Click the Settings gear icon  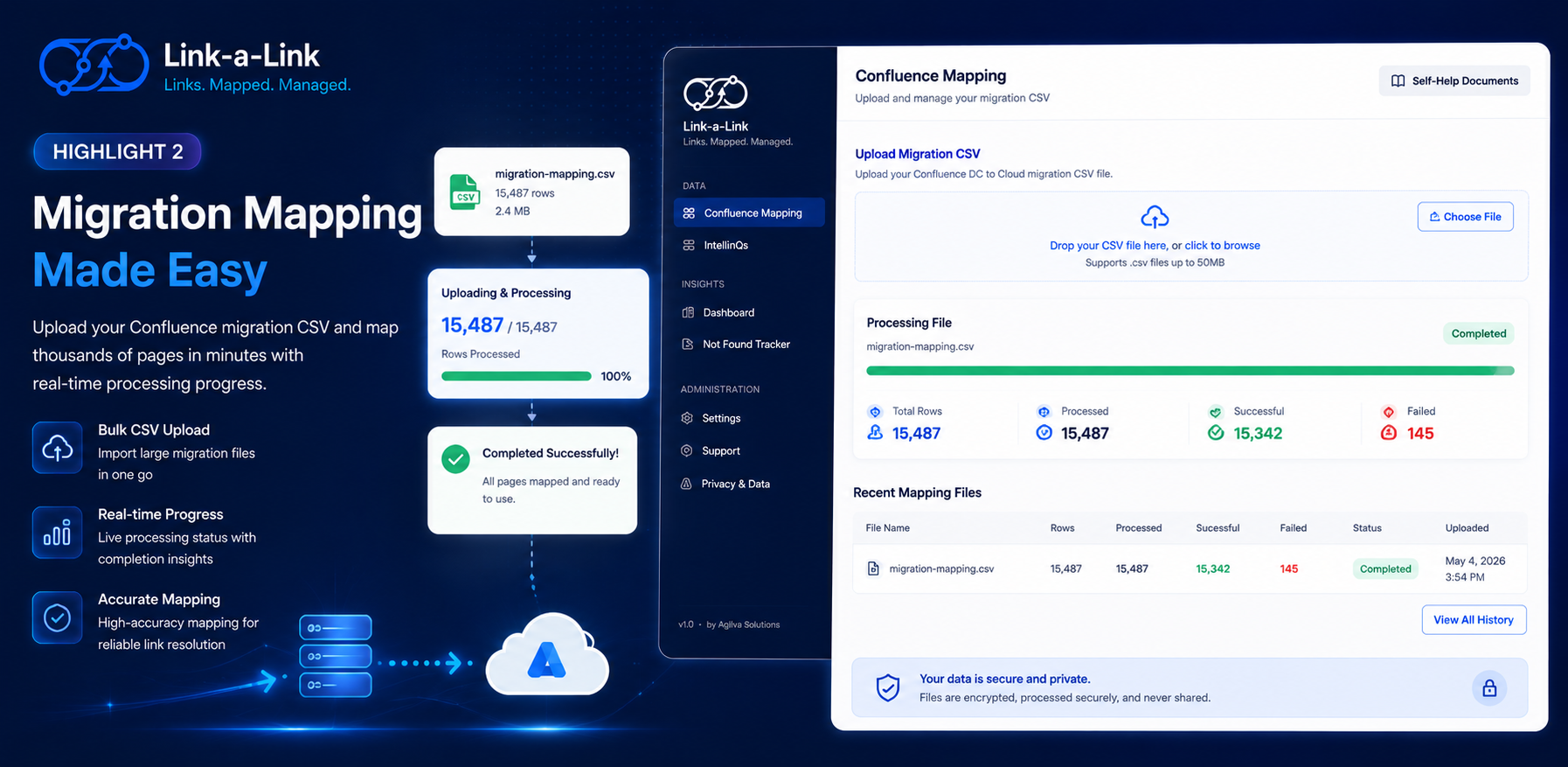687,418
